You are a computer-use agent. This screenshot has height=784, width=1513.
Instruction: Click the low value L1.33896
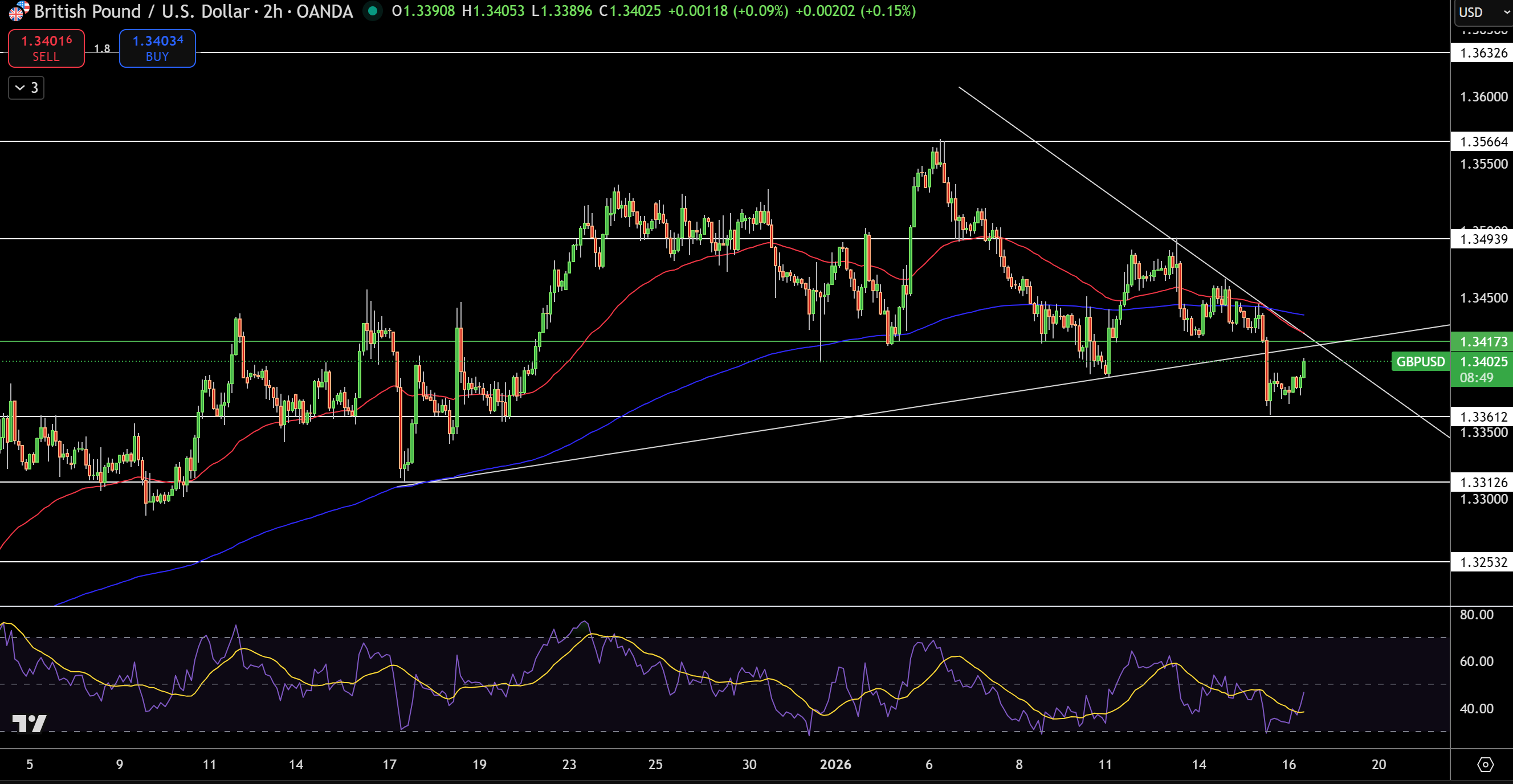point(561,11)
